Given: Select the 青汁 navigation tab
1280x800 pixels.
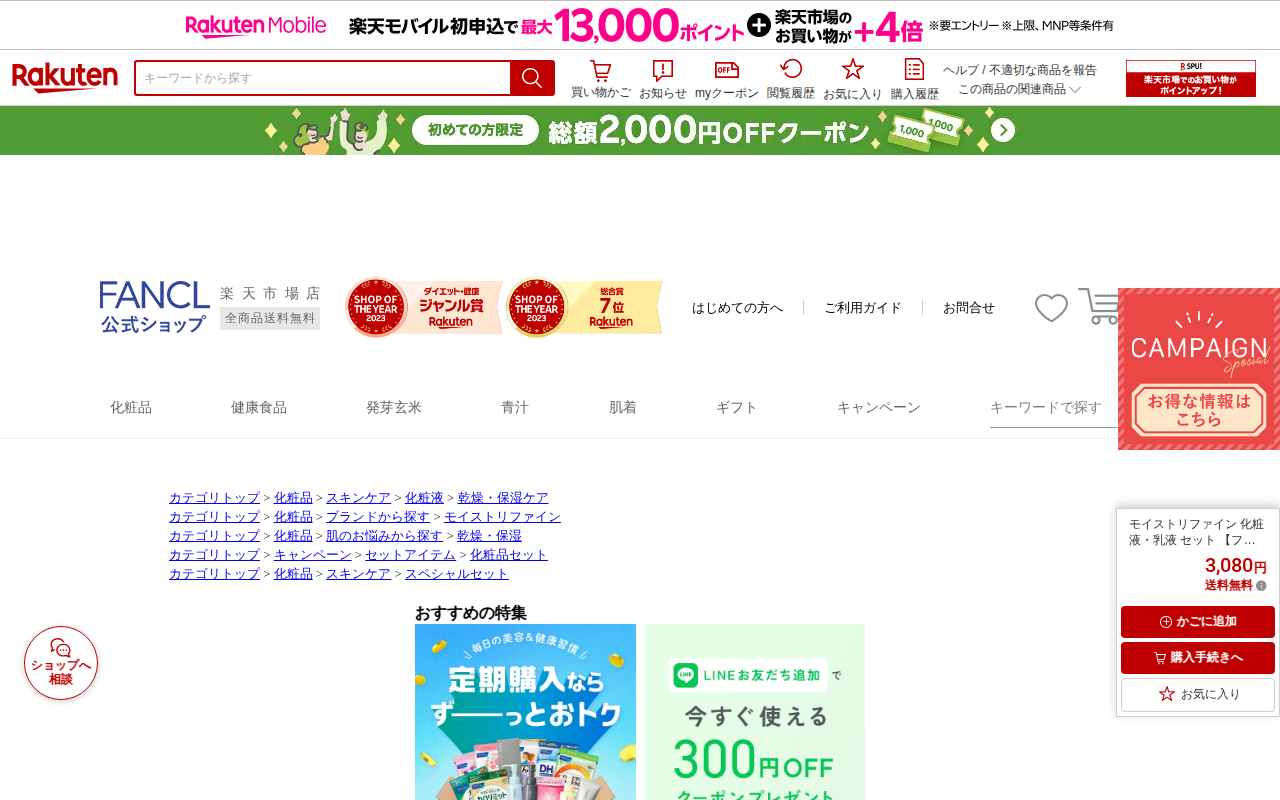Looking at the screenshot, I should (515, 407).
